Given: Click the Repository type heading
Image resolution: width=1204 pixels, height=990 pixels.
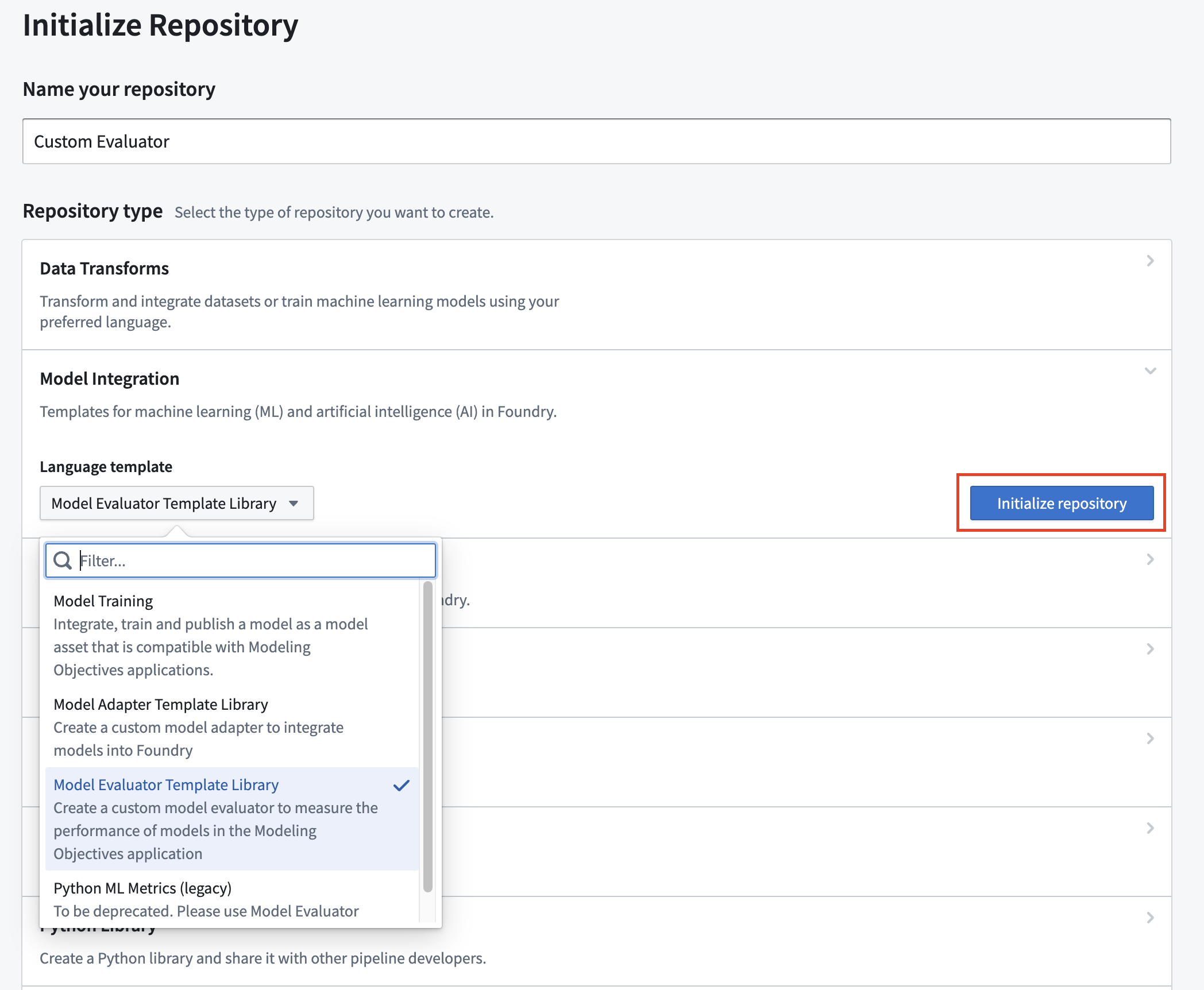Looking at the screenshot, I should [92, 211].
